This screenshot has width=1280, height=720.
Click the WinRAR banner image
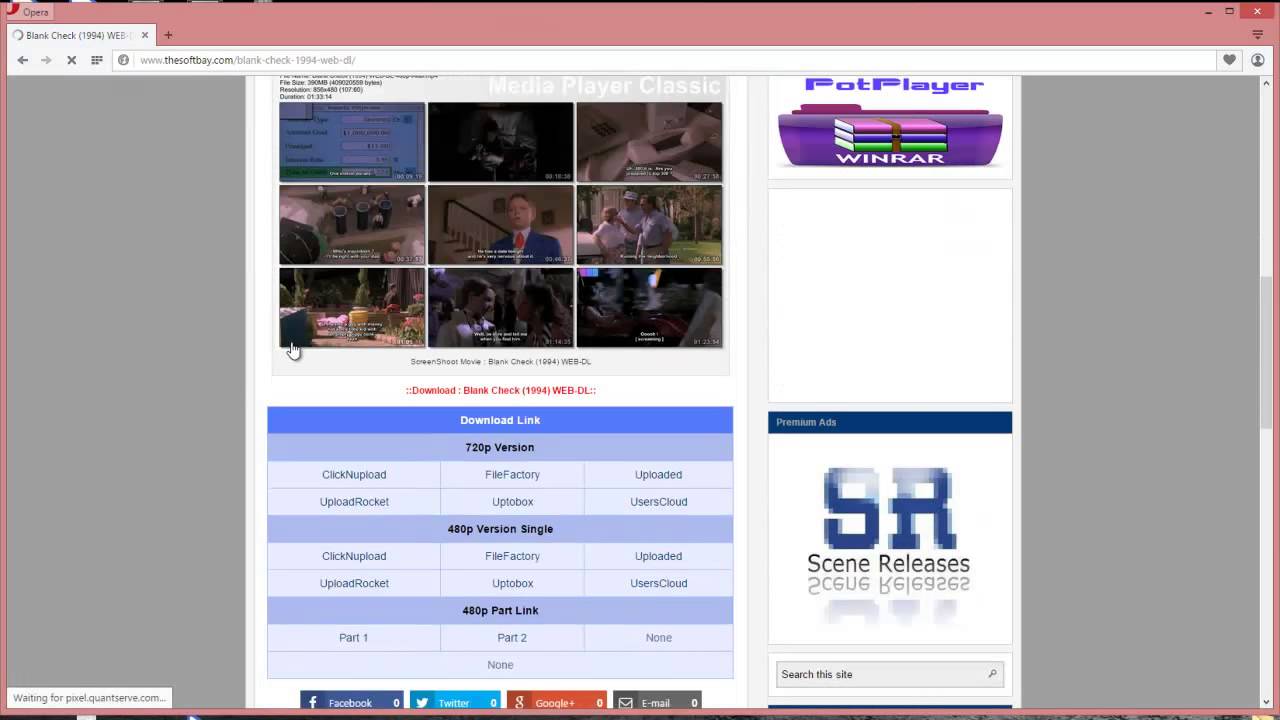click(x=890, y=138)
